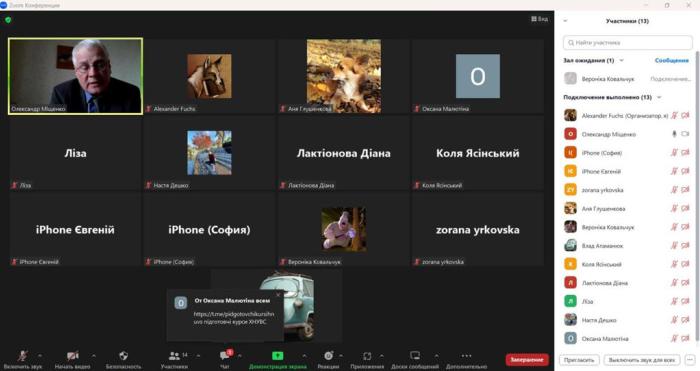The image size is (700, 371).
Task: Select the Оксана Малютіна video tile
Action: pyautogui.click(x=478, y=76)
